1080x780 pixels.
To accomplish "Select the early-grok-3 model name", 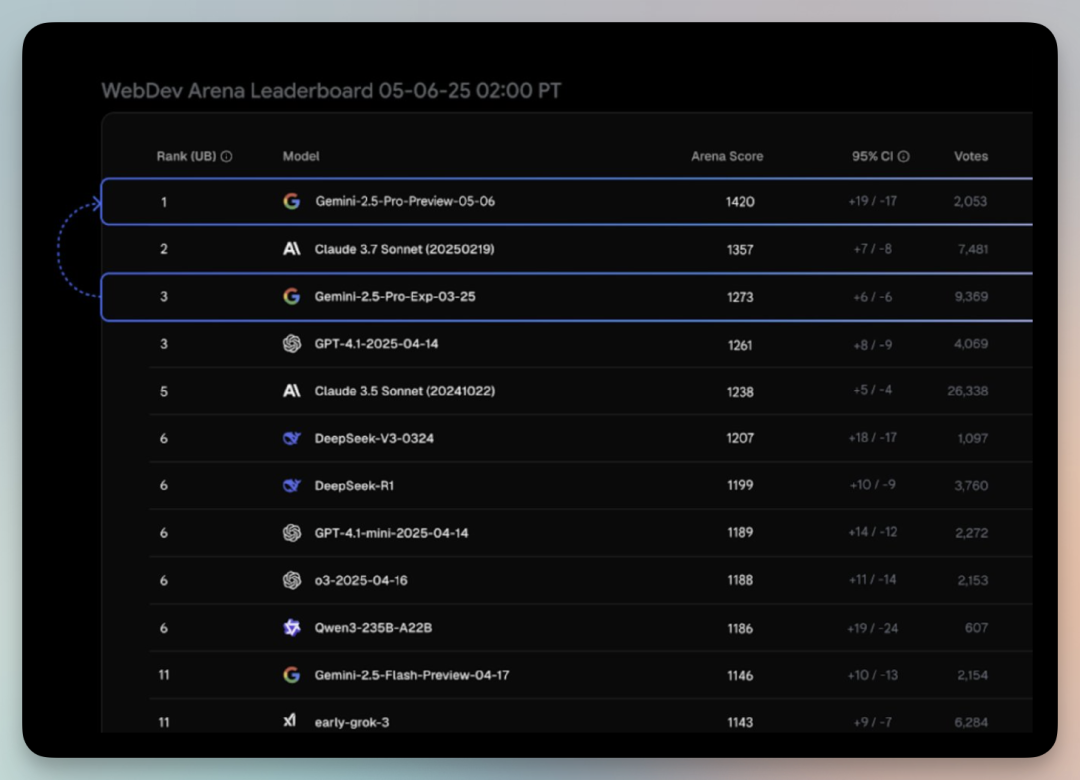I will pyautogui.click(x=351, y=722).
